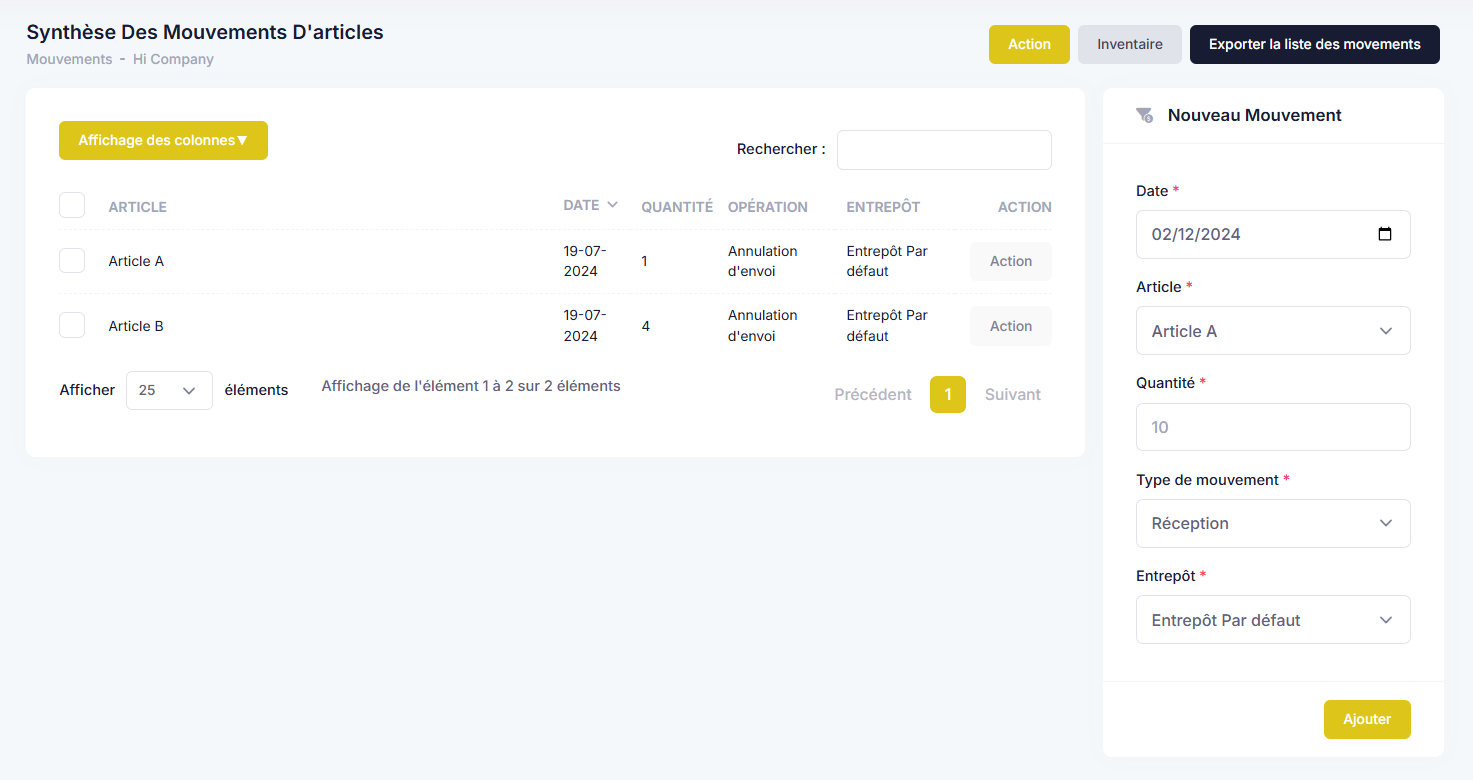Open Action button in Article B row
Image resolution: width=1473 pixels, height=780 pixels.
point(1011,326)
